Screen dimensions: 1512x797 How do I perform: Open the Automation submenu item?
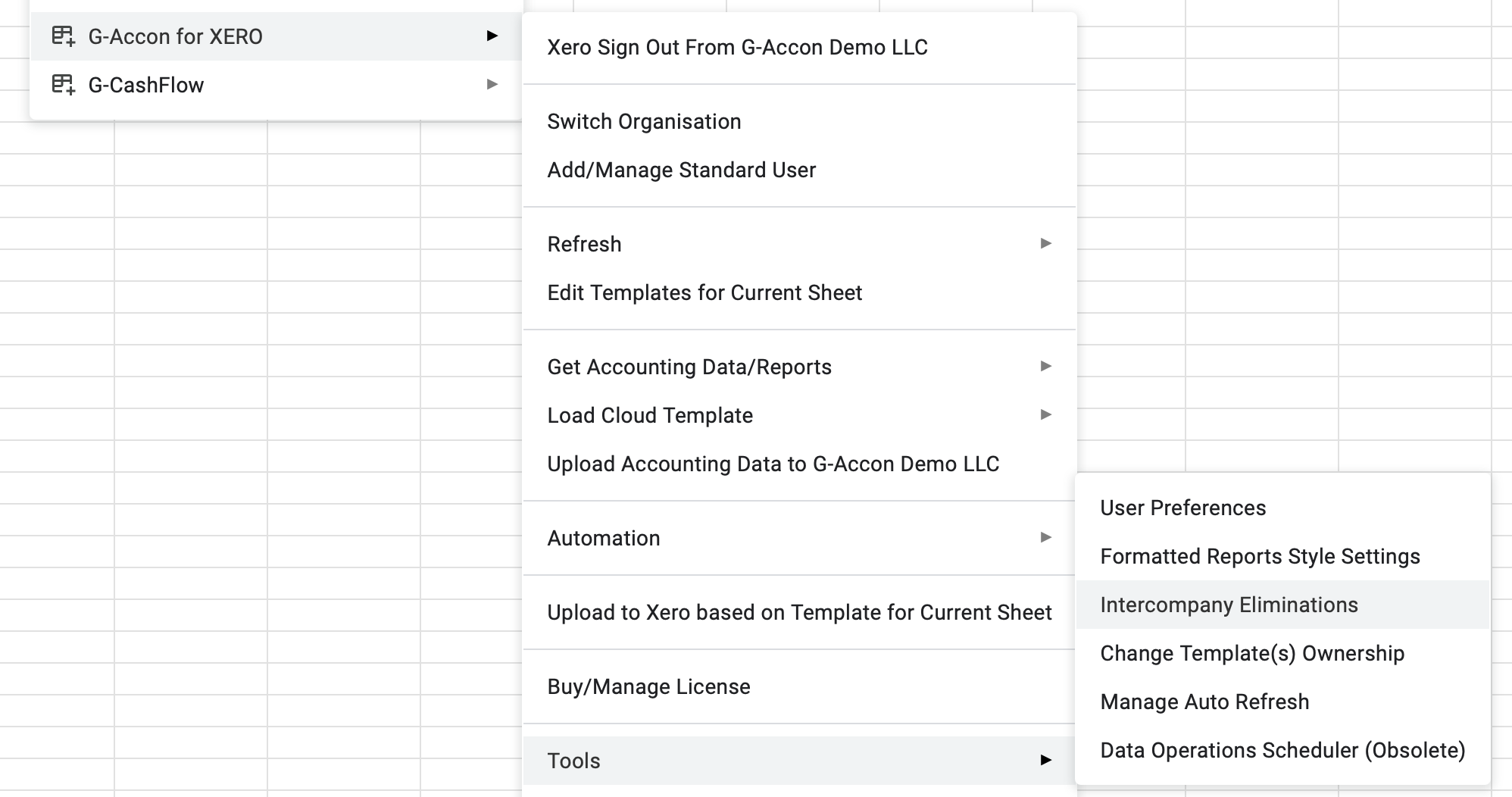coord(799,538)
